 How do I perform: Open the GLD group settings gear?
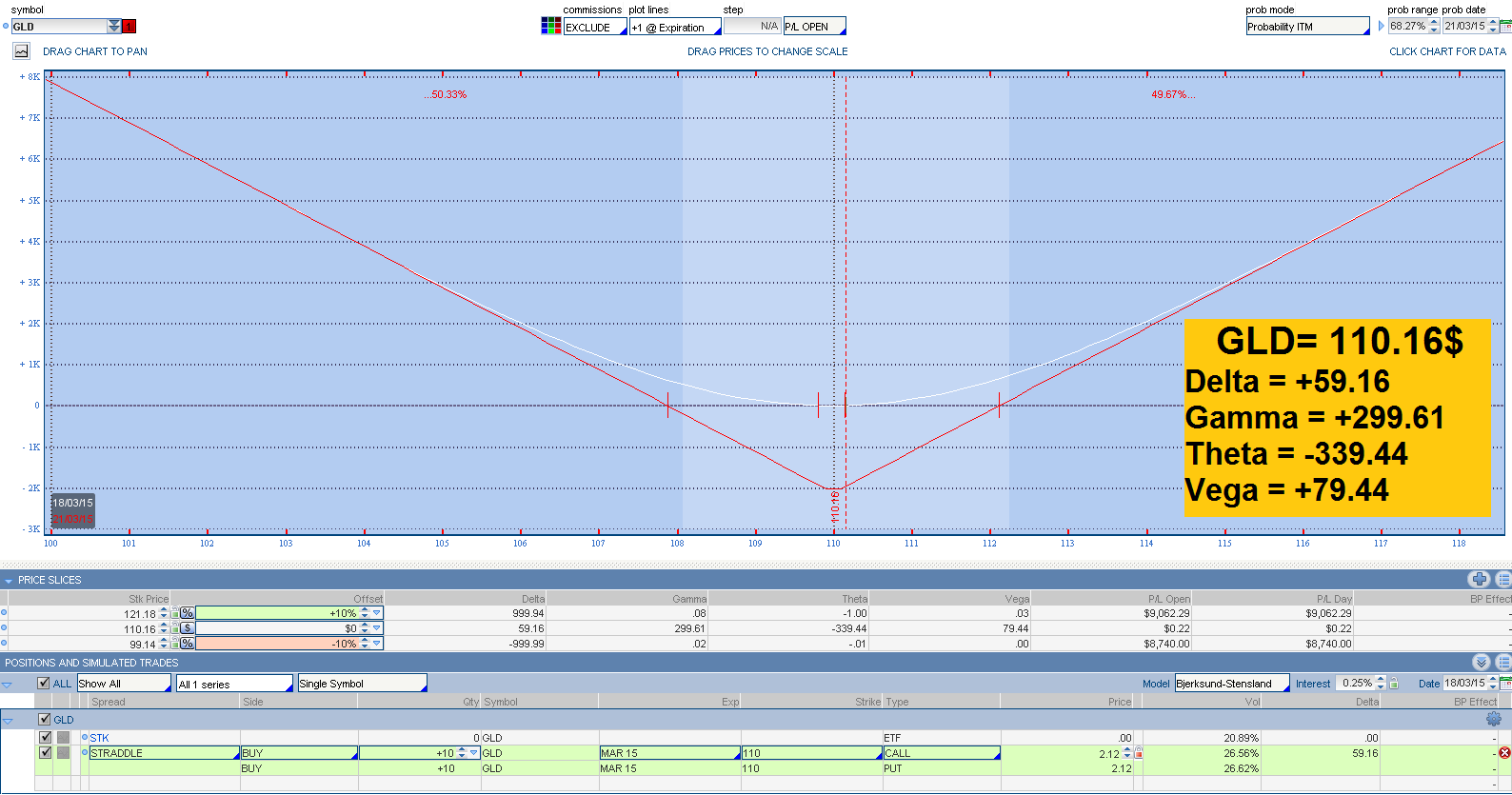pyautogui.click(x=1493, y=719)
